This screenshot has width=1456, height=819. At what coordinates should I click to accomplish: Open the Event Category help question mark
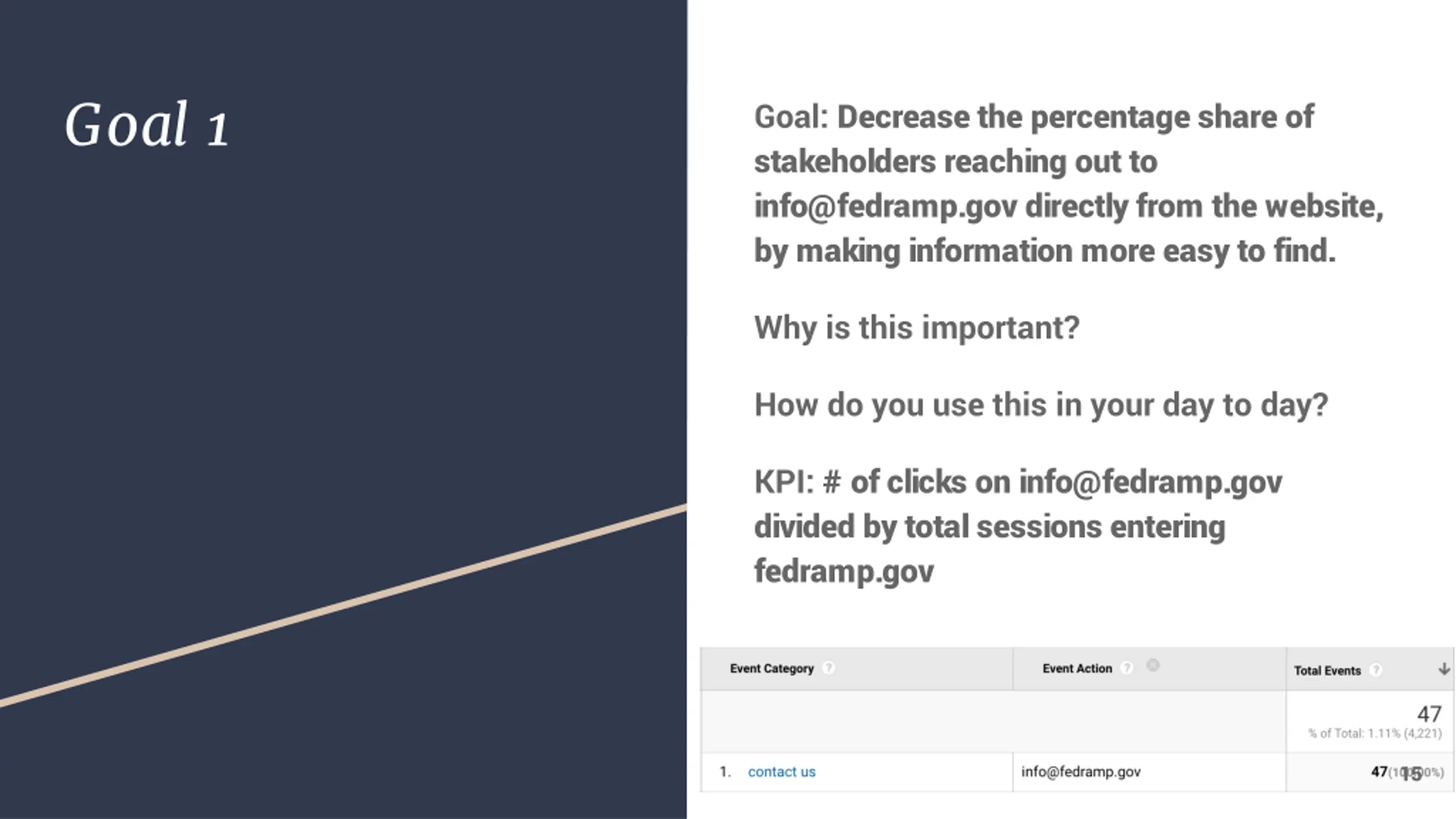pyautogui.click(x=829, y=668)
